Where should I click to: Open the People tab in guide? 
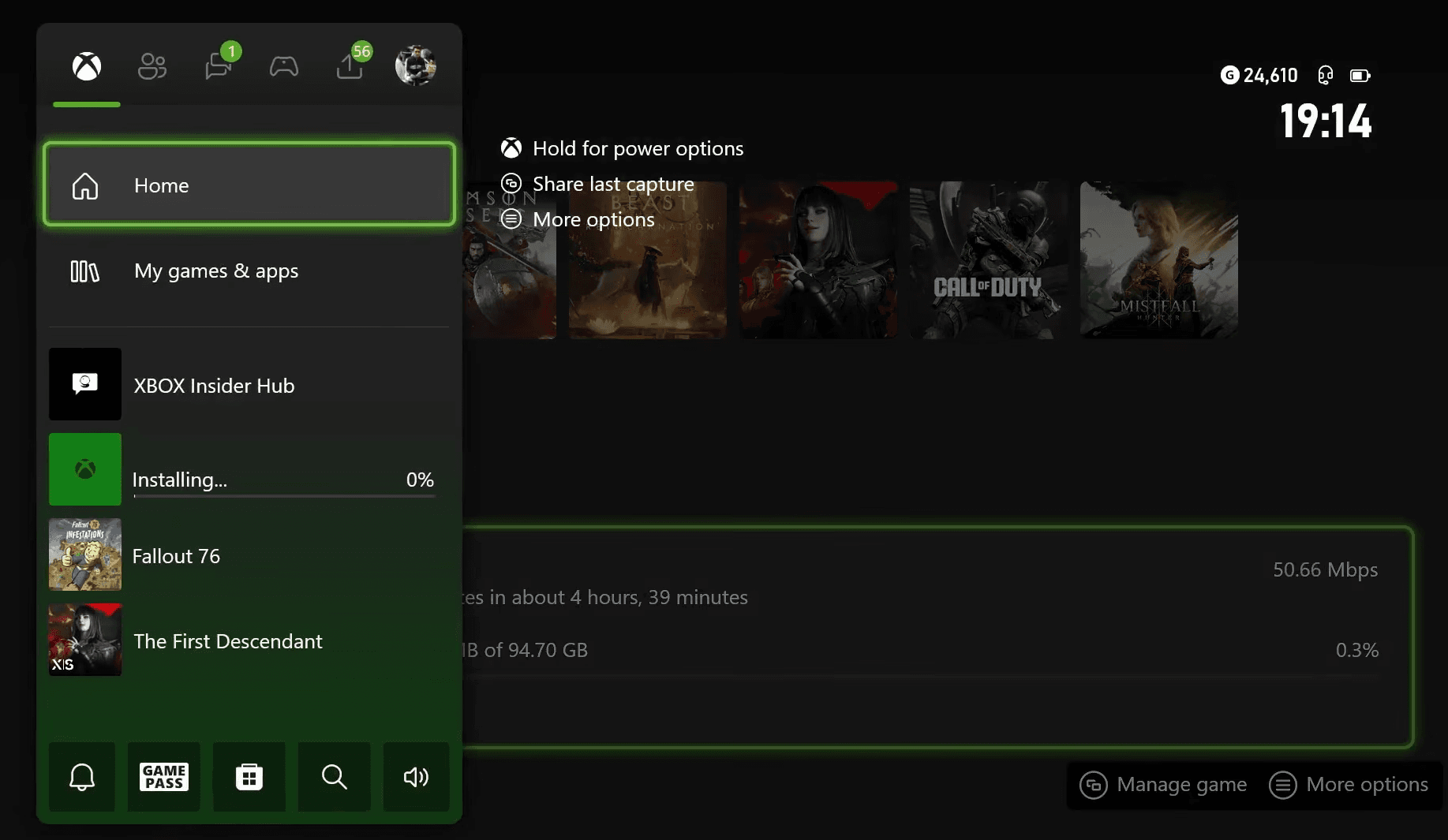(152, 66)
